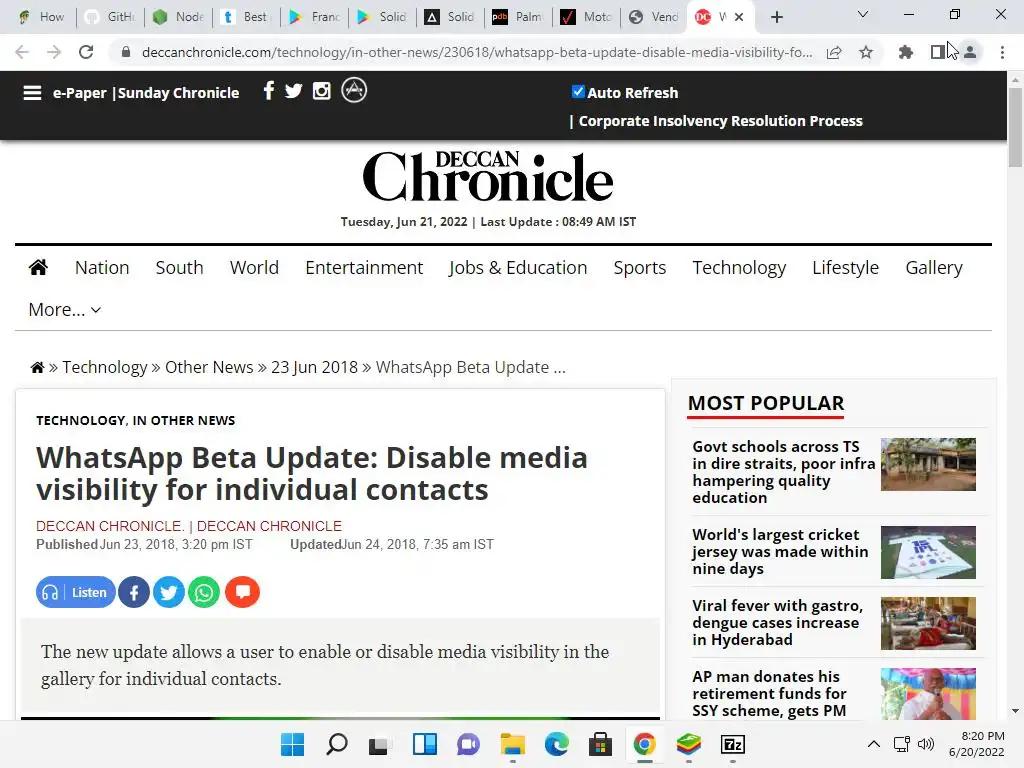Click the Deccan Chronicle logo

pyautogui.click(x=488, y=176)
